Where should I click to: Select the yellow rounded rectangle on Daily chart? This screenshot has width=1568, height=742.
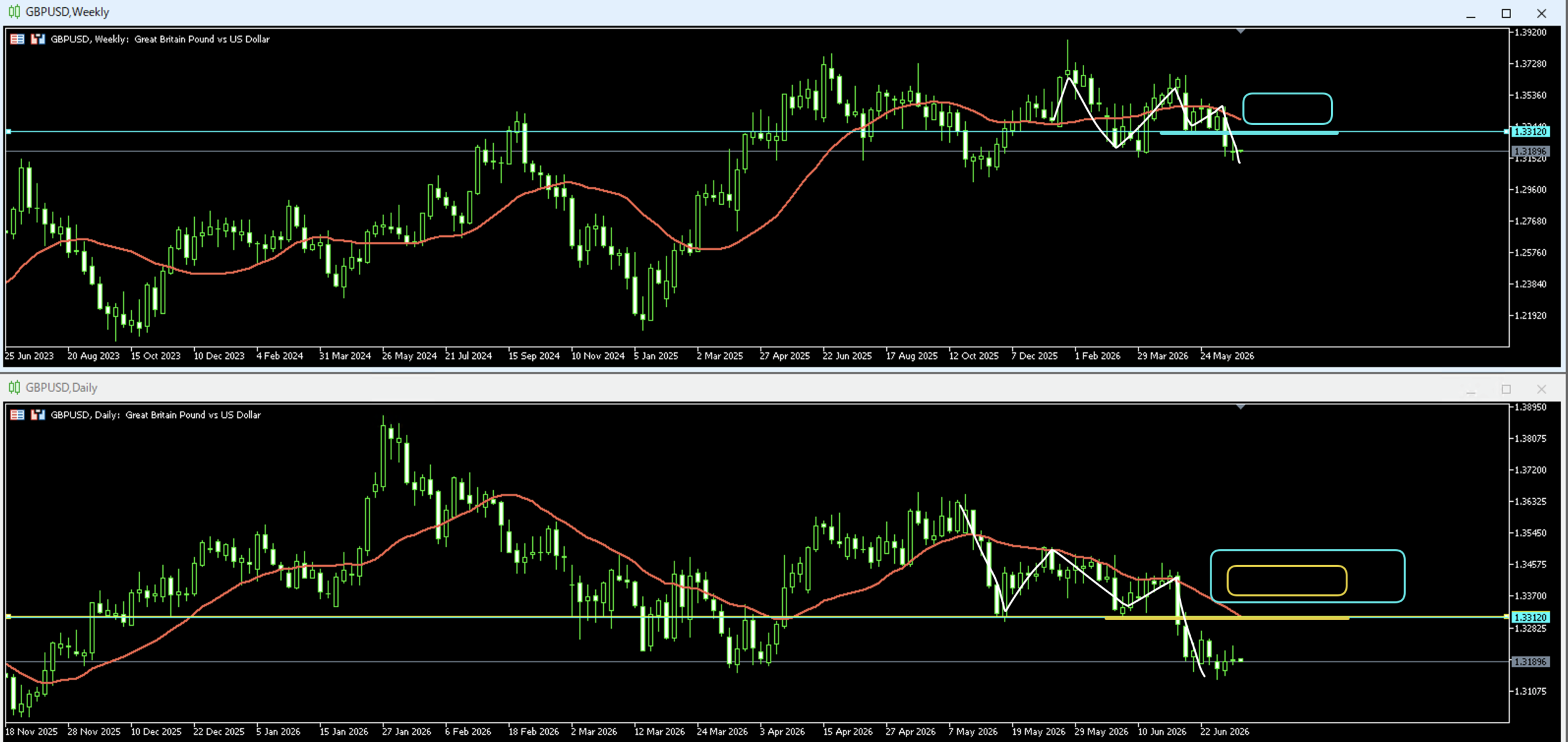point(1287,580)
